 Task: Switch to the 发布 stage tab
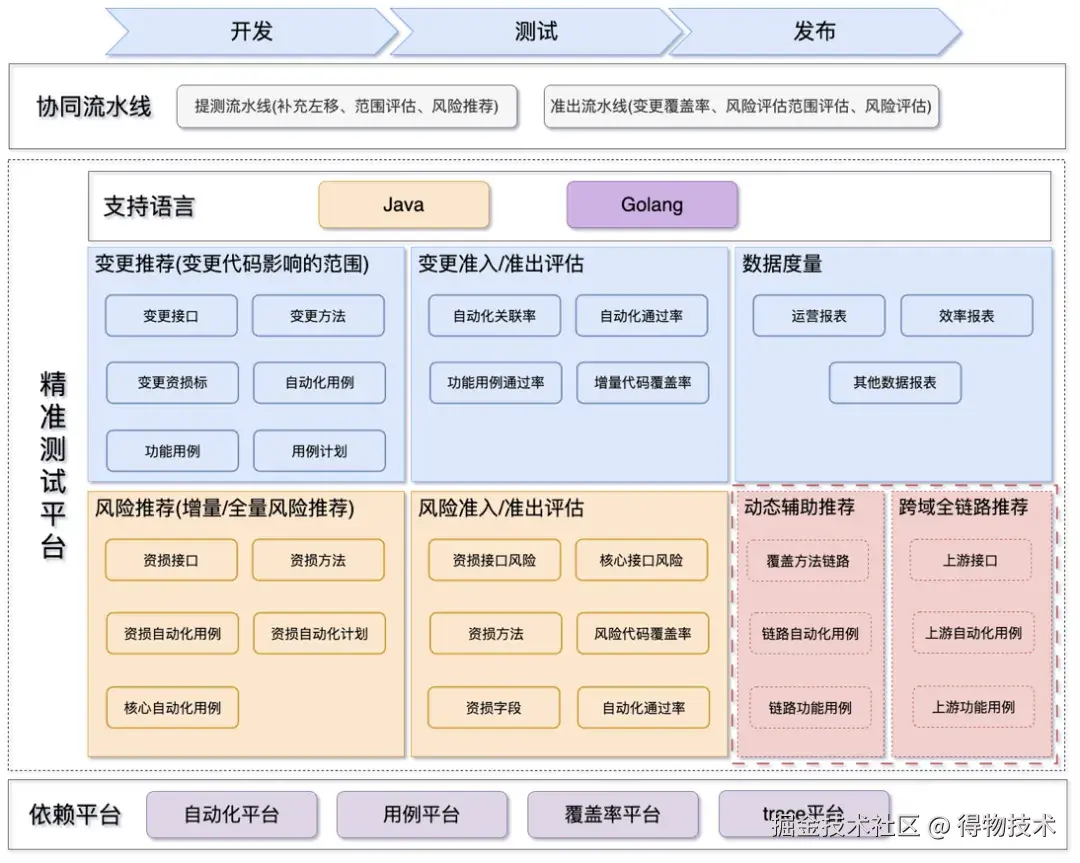(x=812, y=30)
